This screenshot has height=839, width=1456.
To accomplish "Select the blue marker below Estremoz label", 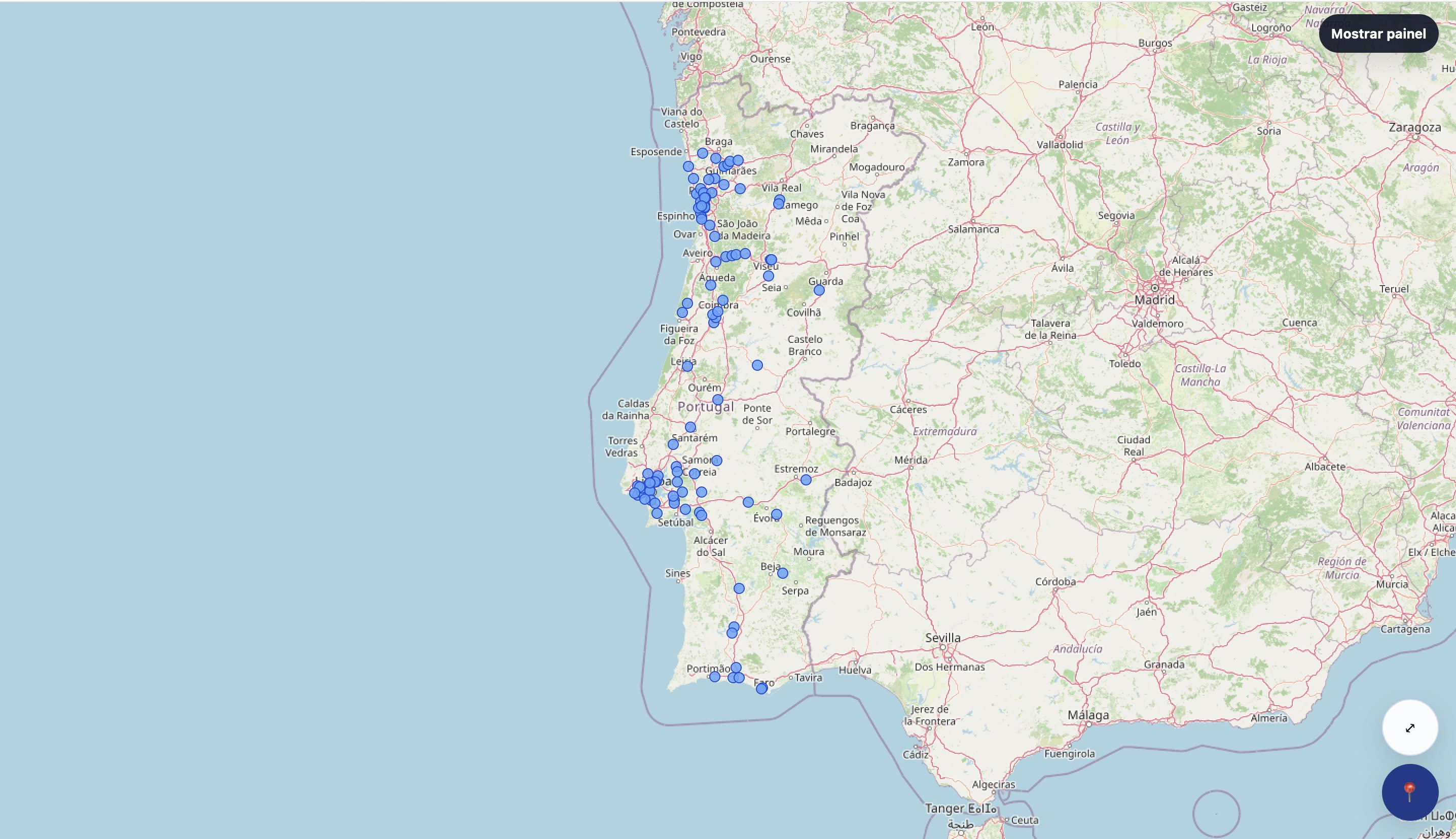I will tap(806, 480).
